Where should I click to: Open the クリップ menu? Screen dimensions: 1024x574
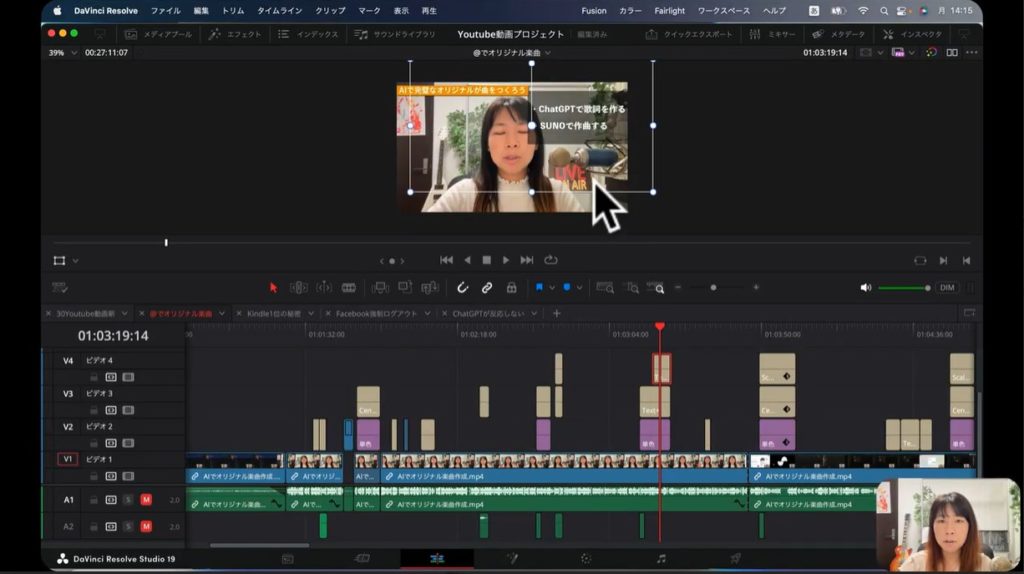pos(329,10)
